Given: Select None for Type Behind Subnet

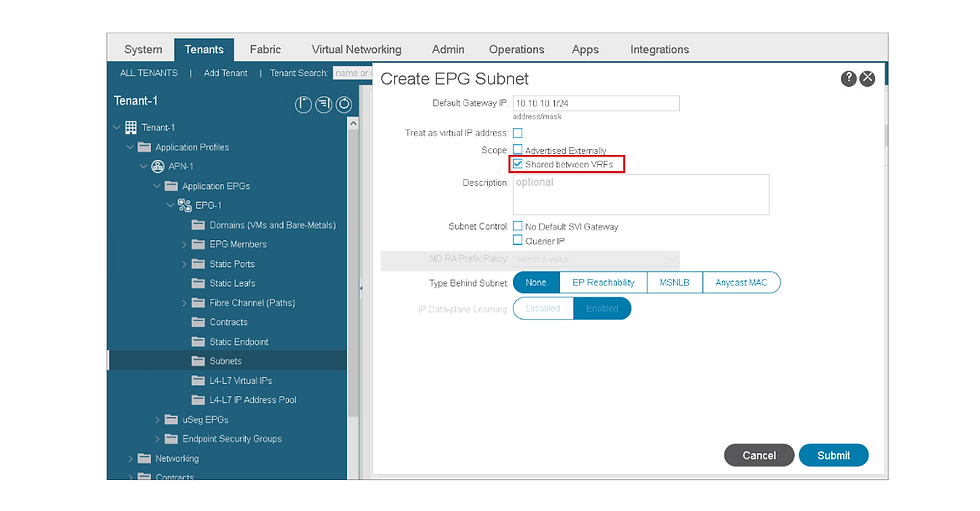Looking at the screenshot, I should (536, 282).
